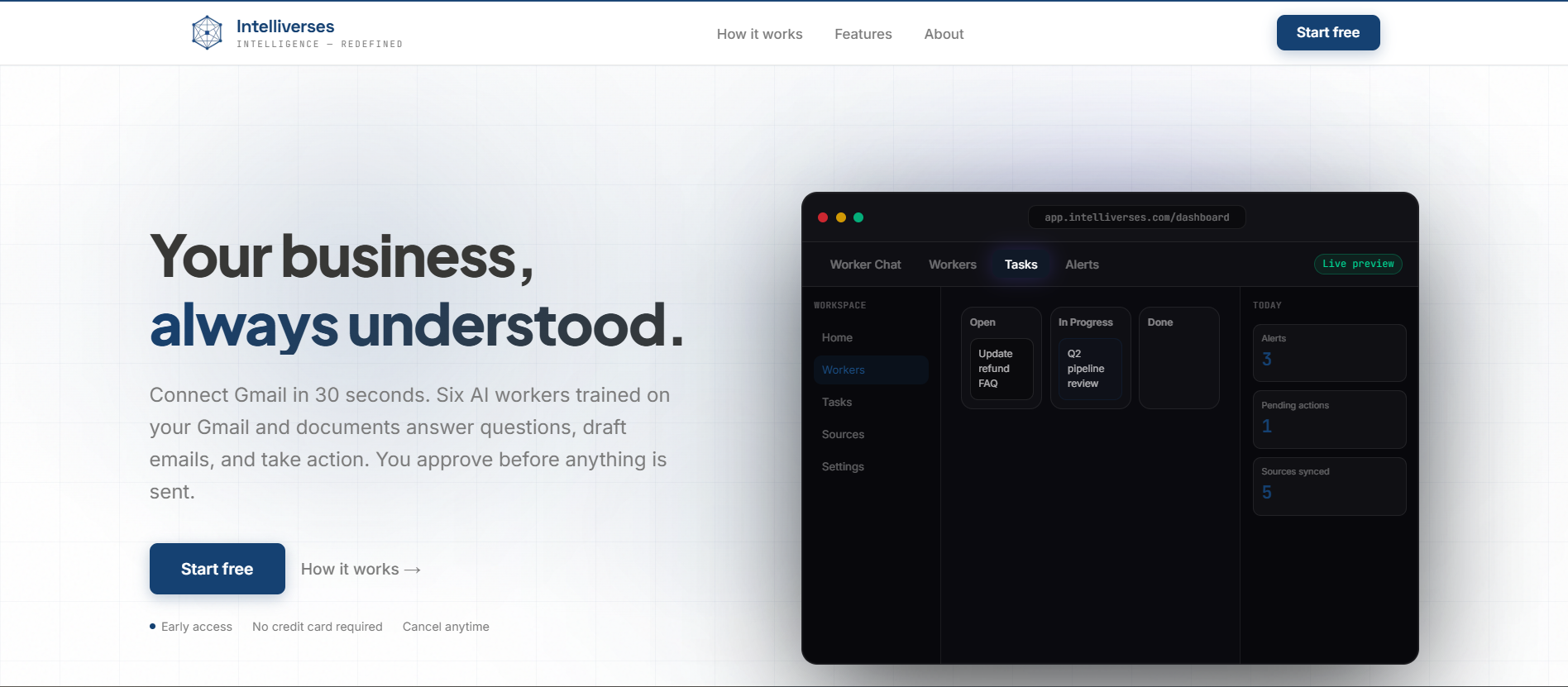
Task: Click the No credit card required text
Action: point(318,627)
